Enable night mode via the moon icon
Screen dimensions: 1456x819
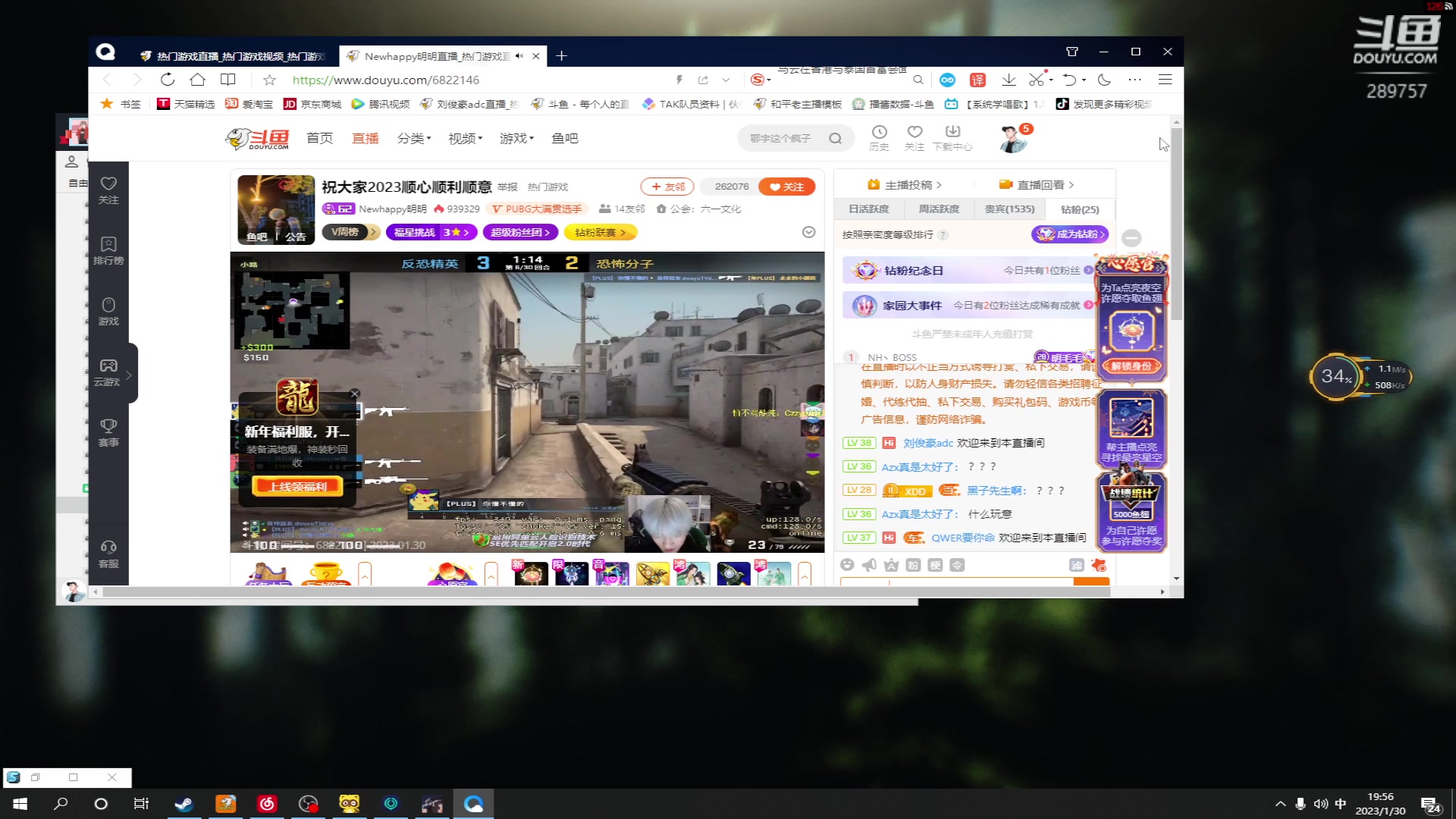[1103, 80]
